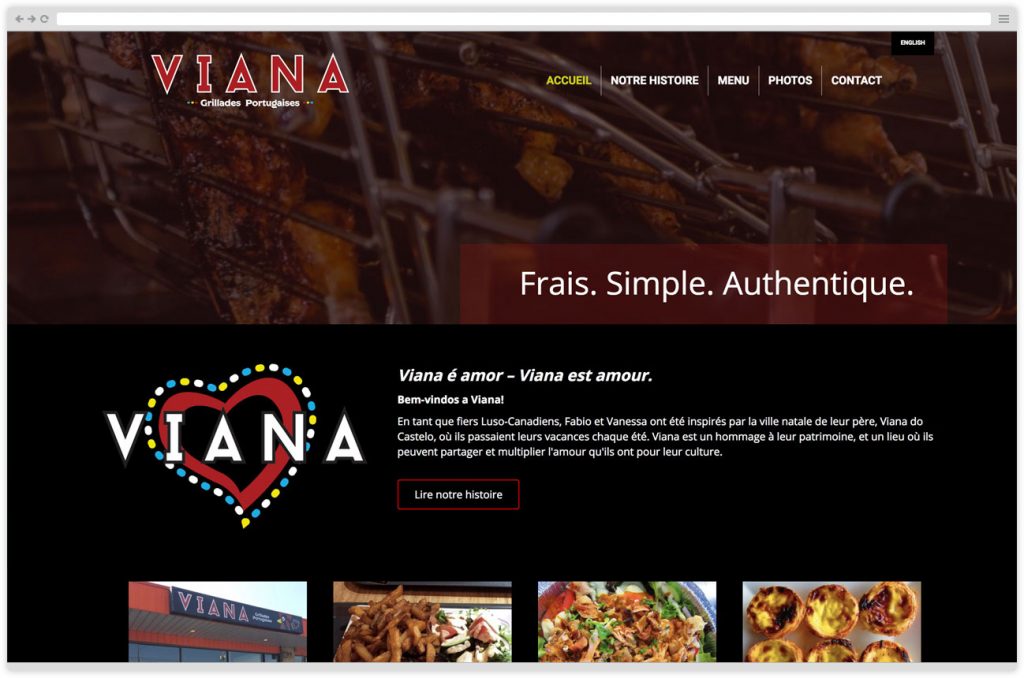
Task: Open the restaurant storefront thumbnail
Action: point(217,622)
